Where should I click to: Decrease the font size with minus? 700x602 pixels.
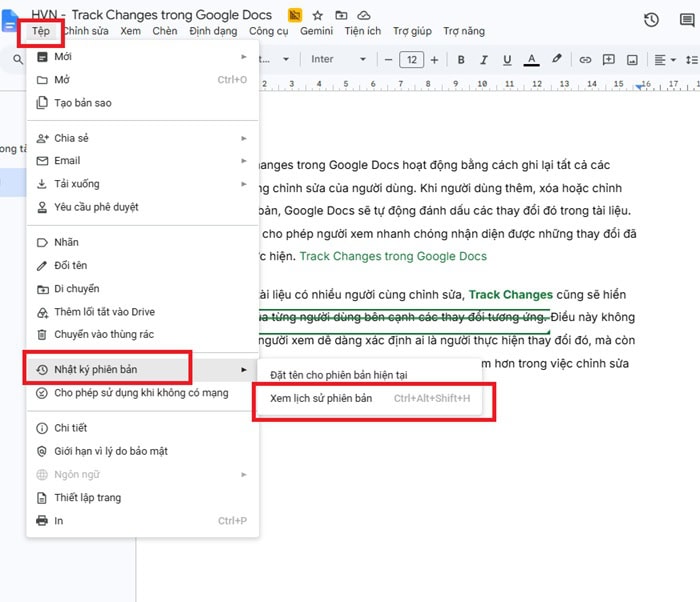click(x=388, y=59)
